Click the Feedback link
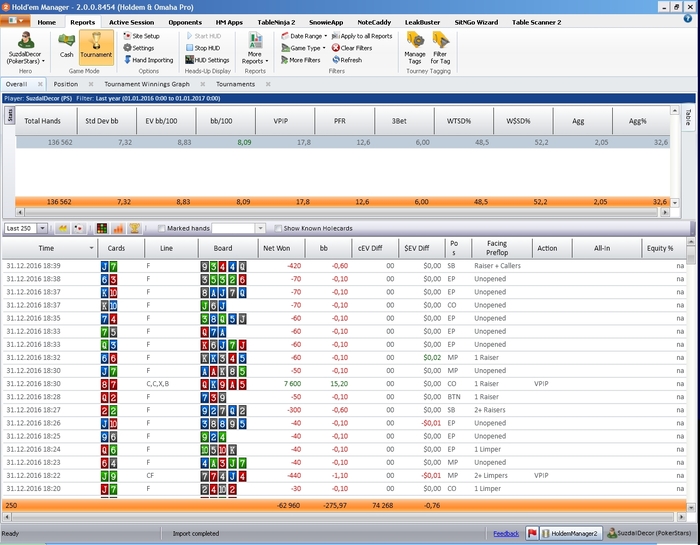This screenshot has height=545, width=700. (x=506, y=533)
